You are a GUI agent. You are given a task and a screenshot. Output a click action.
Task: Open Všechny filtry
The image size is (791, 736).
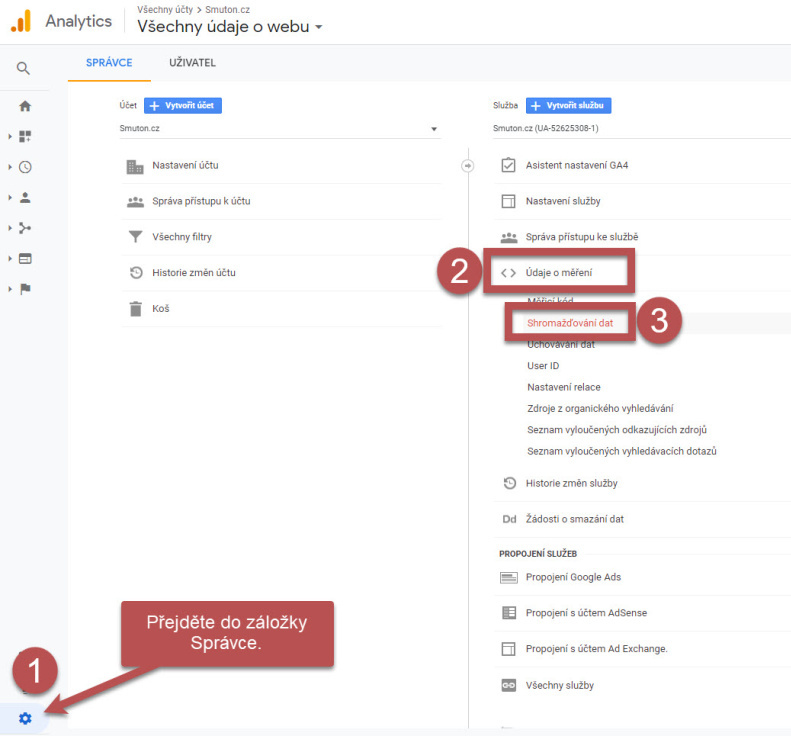[x=280, y=237]
